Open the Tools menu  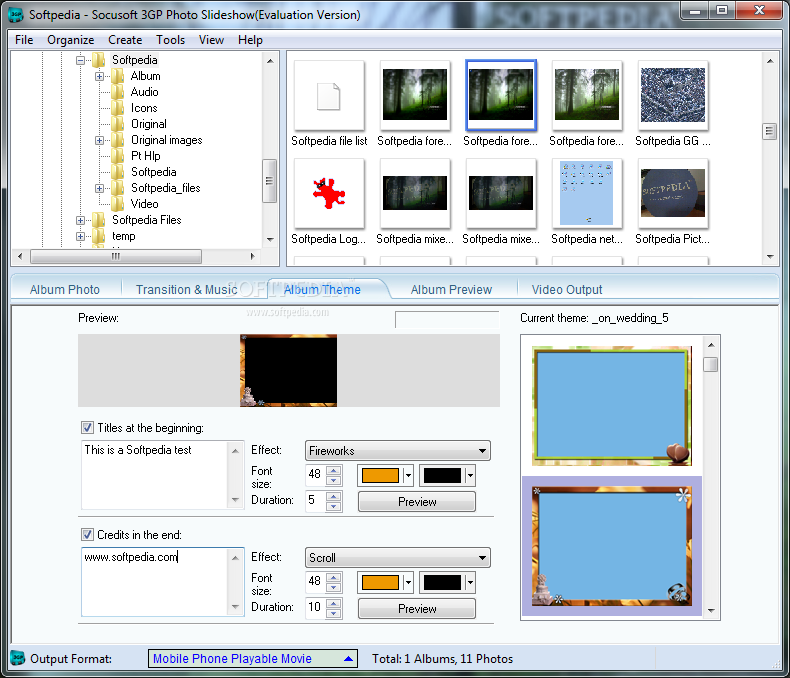tap(170, 40)
